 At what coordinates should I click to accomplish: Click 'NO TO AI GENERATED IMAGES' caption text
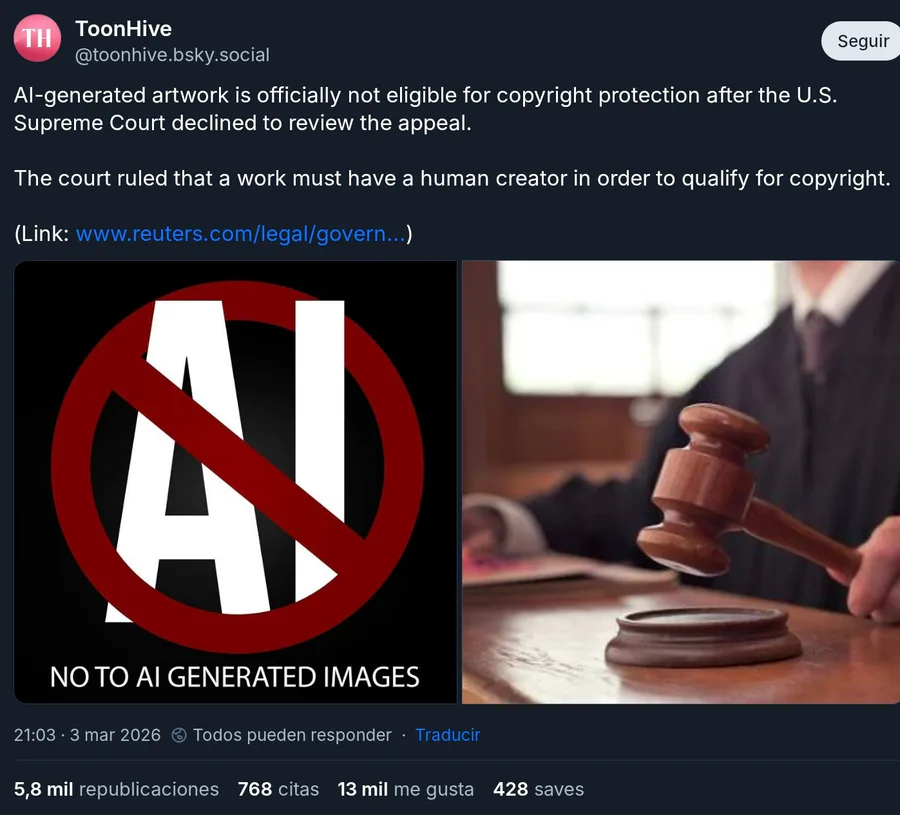[235, 677]
